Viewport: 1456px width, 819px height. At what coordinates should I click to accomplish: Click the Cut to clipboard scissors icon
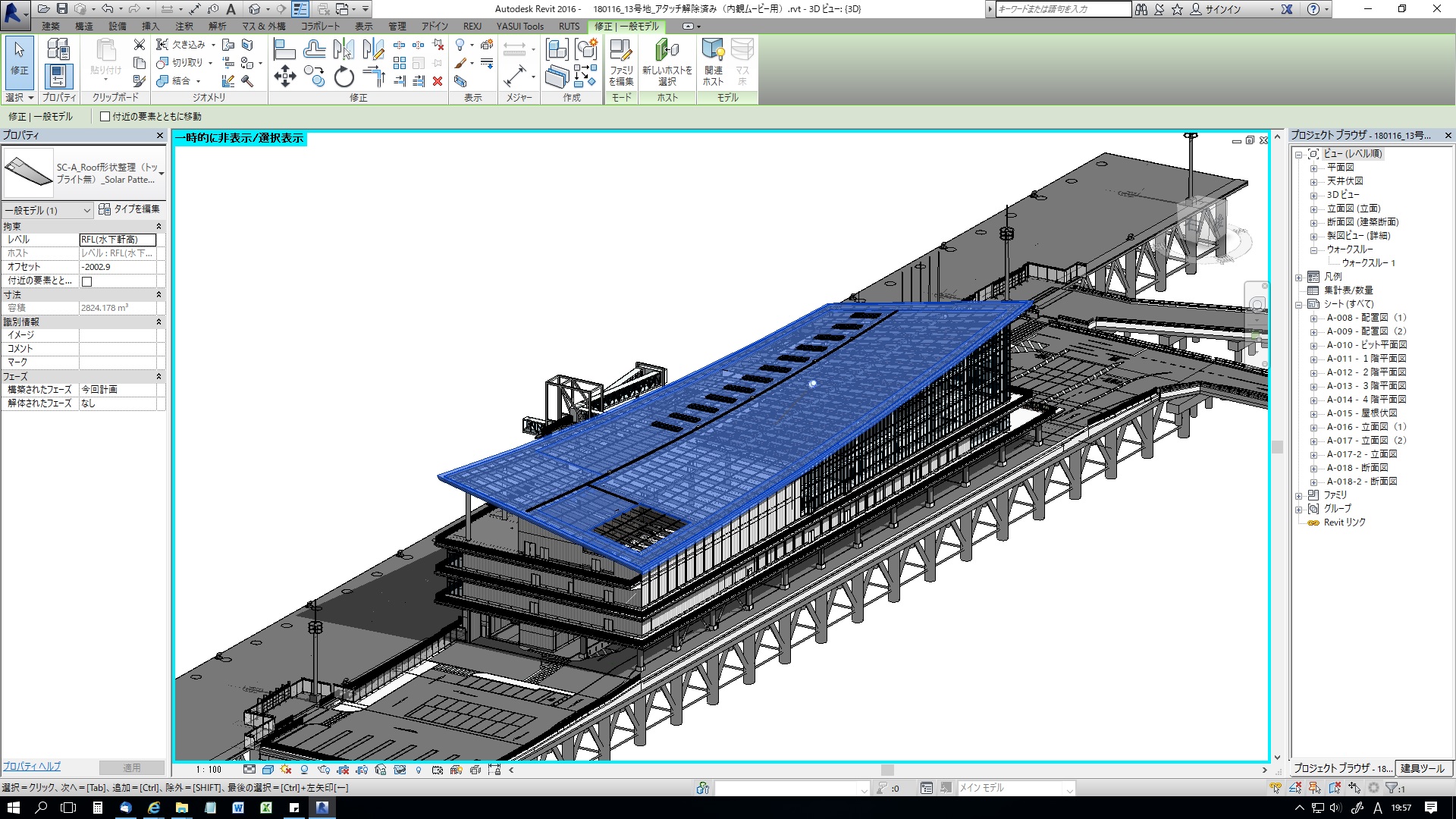point(139,45)
